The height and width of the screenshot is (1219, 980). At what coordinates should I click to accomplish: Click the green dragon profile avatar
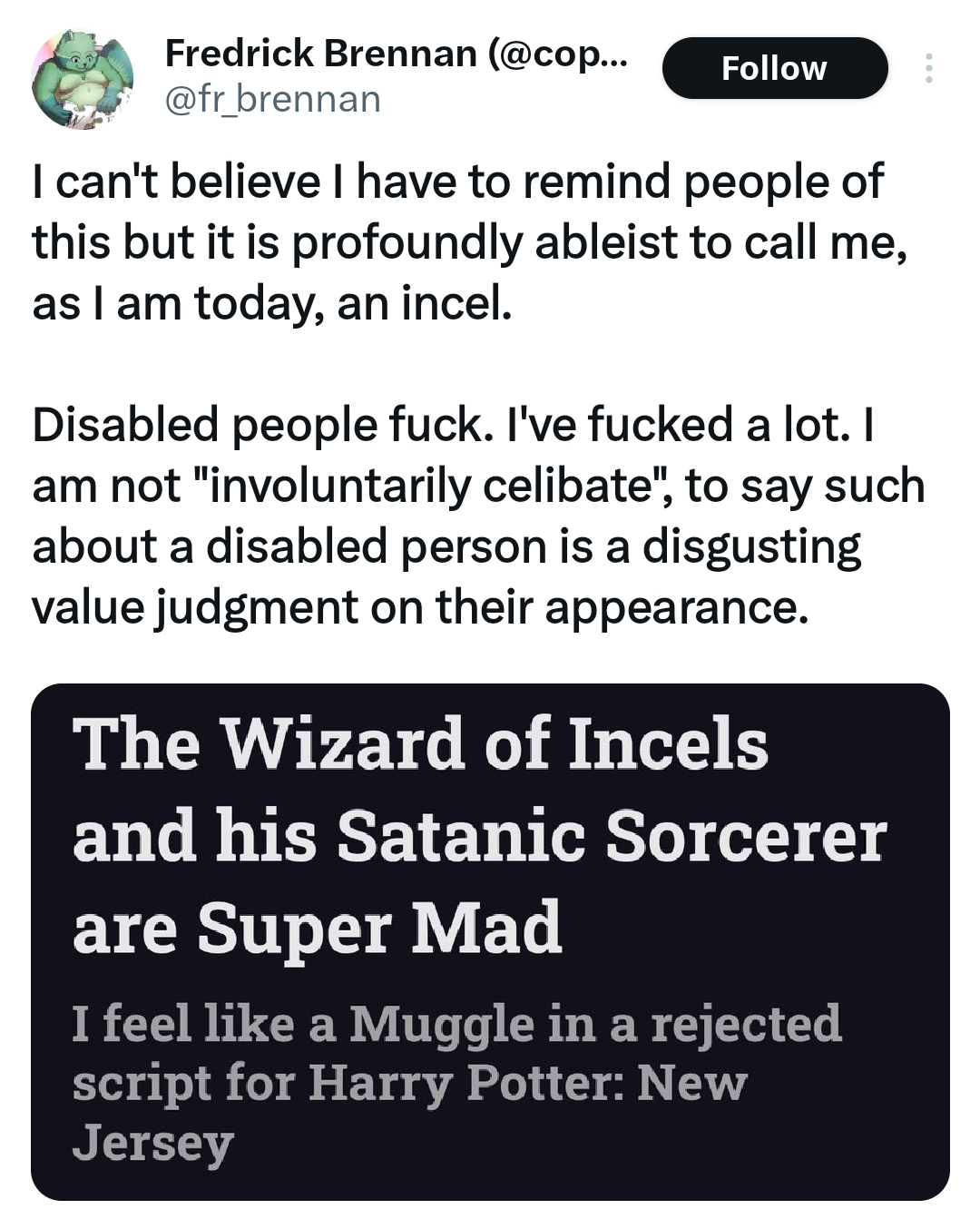pos(83,80)
